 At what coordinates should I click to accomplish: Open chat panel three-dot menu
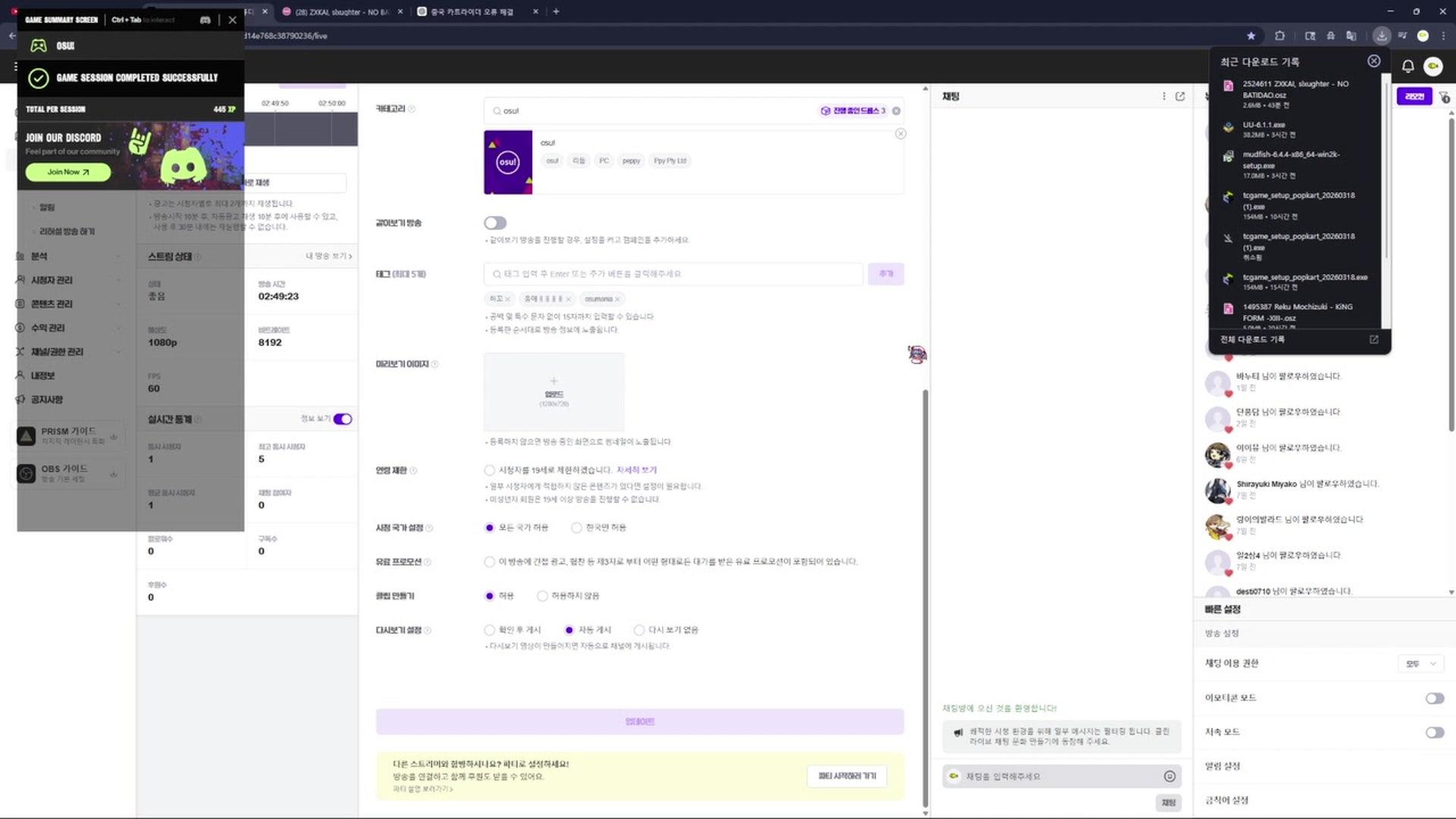tap(1163, 96)
